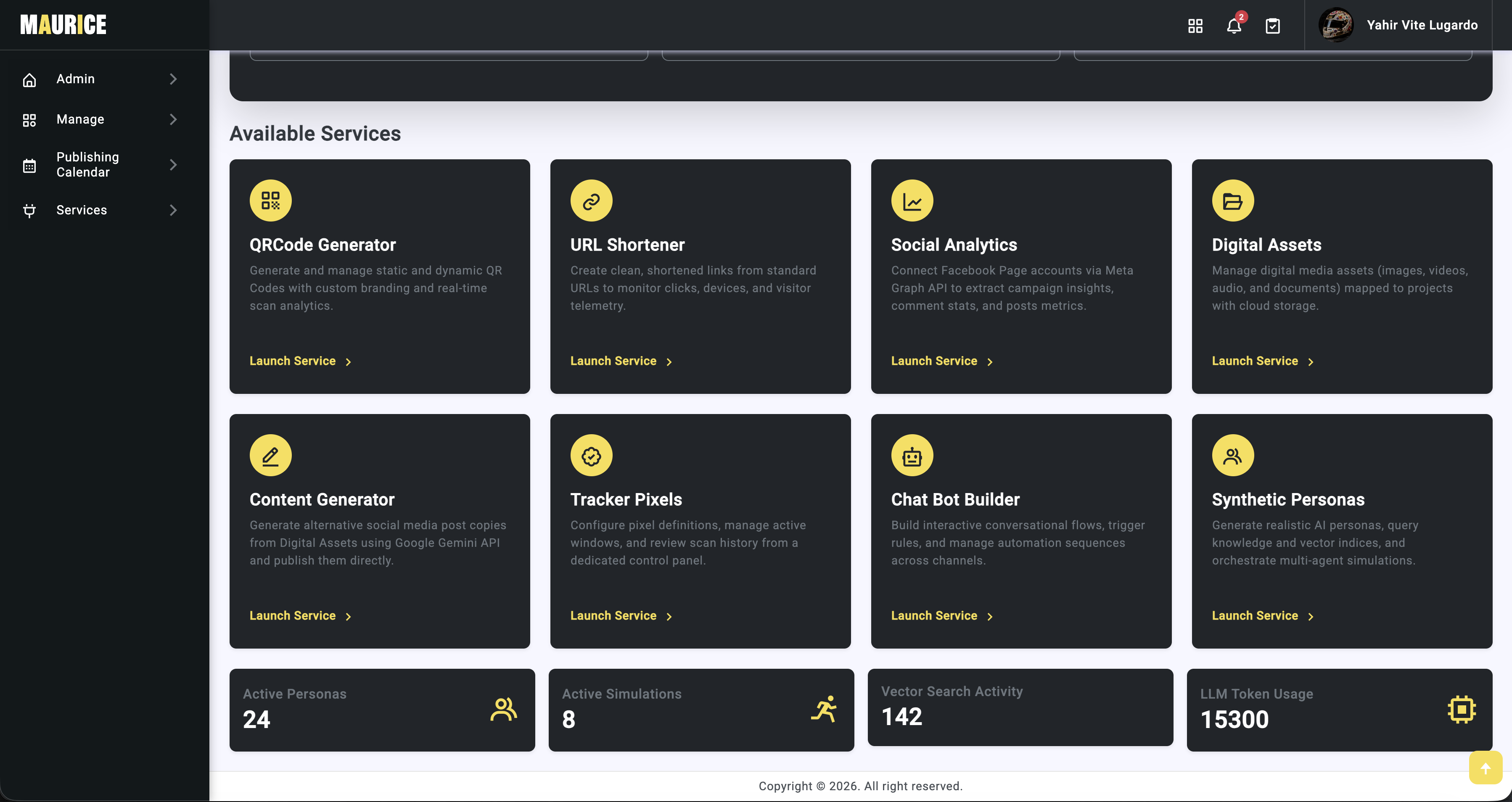
Task: Launch the Tracker Pixels service
Action: point(621,616)
